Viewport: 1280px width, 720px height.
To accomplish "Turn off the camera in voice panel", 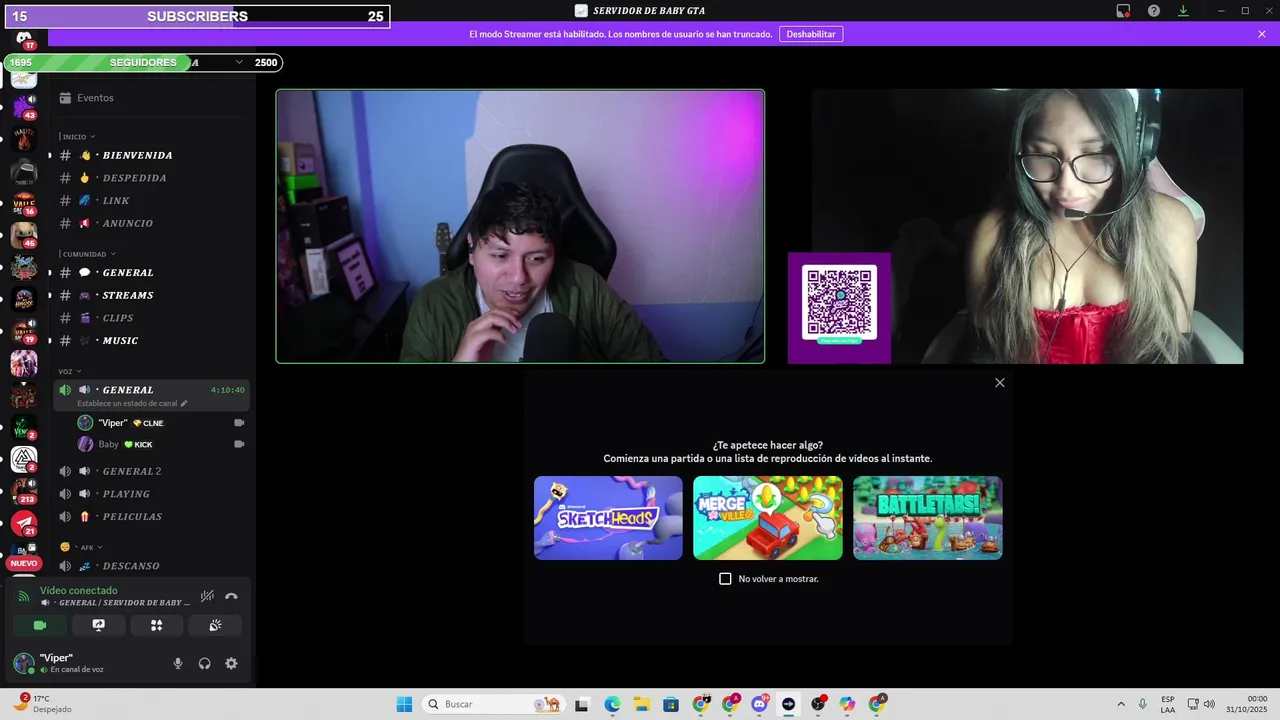I will 40,625.
